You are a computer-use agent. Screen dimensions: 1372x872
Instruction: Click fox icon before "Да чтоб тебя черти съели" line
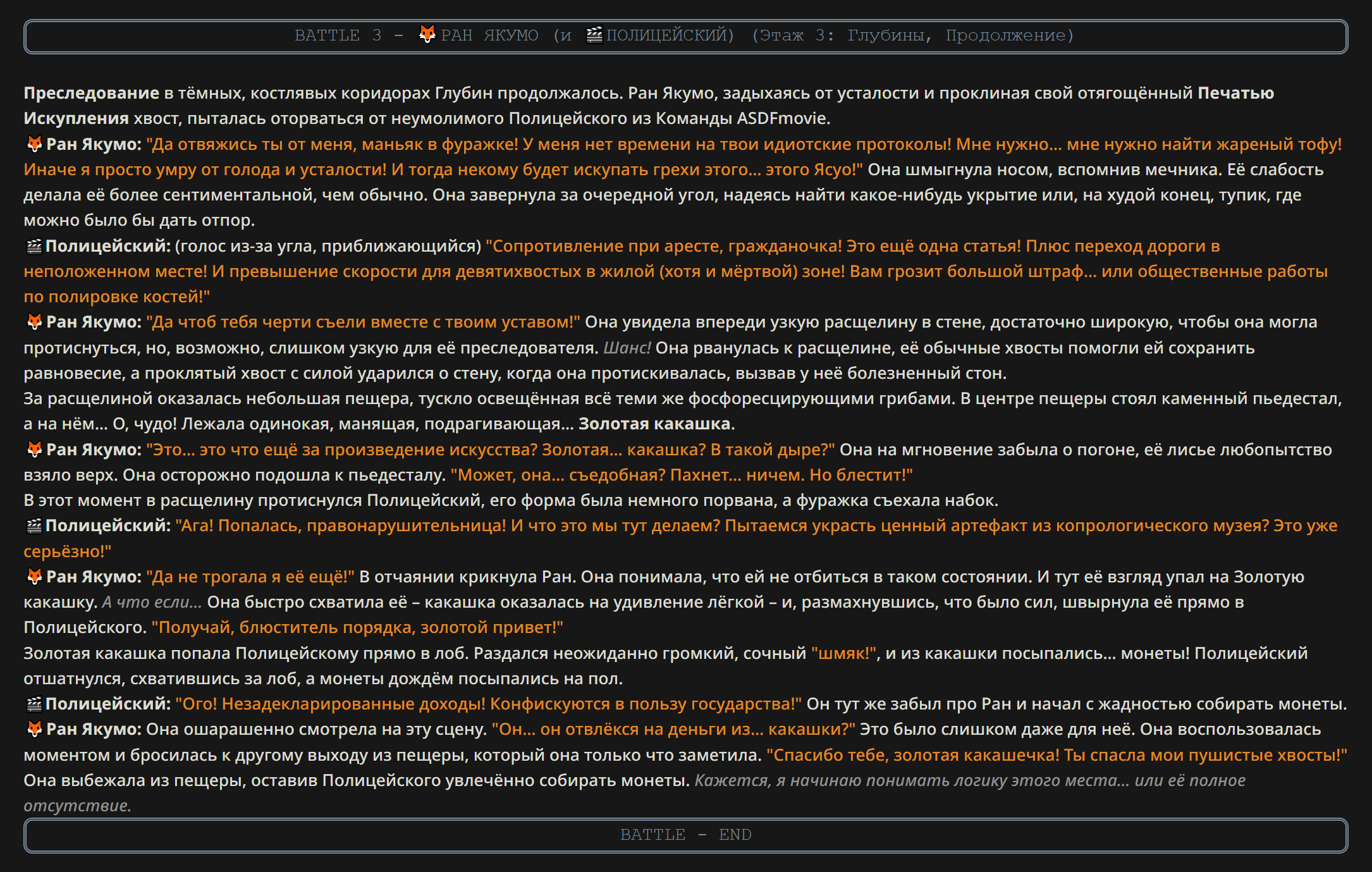click(34, 322)
